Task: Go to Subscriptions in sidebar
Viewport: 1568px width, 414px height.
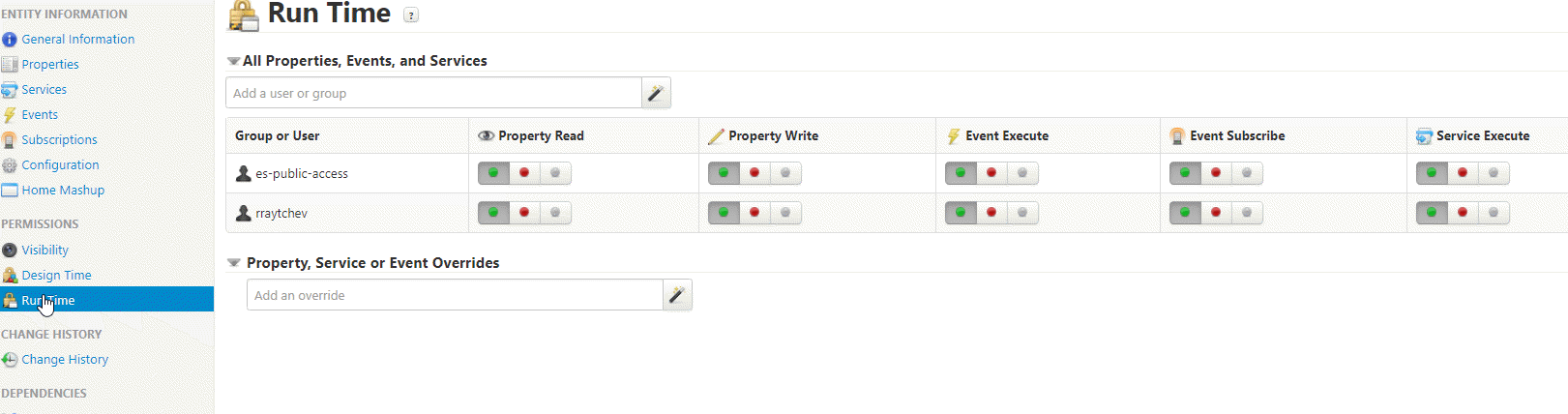Action: pos(59,140)
